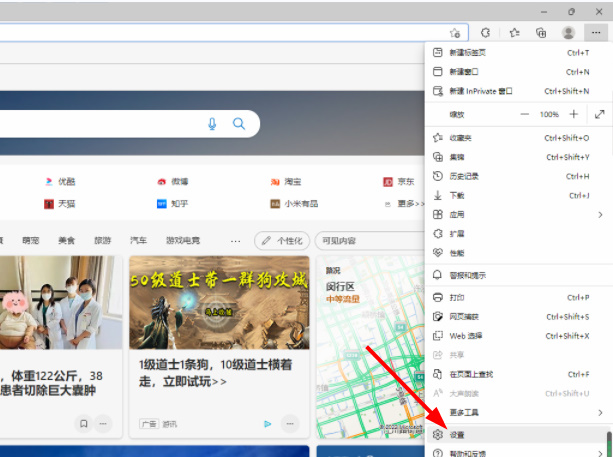Click the voice search microphone icon

click(x=212, y=124)
